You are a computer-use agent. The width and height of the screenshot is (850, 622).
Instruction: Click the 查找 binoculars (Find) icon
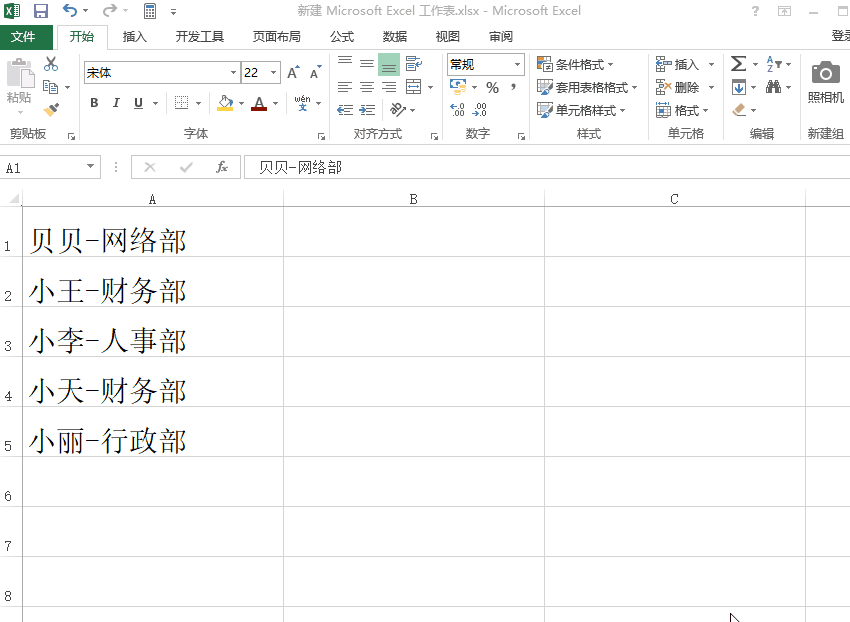pos(775,86)
